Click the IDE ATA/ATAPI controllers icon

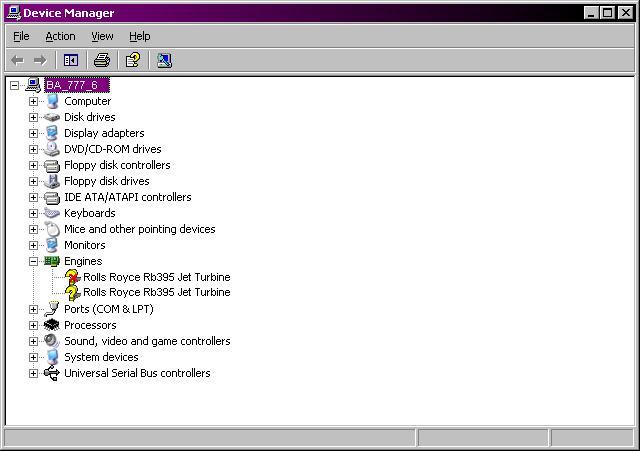tap(52, 198)
